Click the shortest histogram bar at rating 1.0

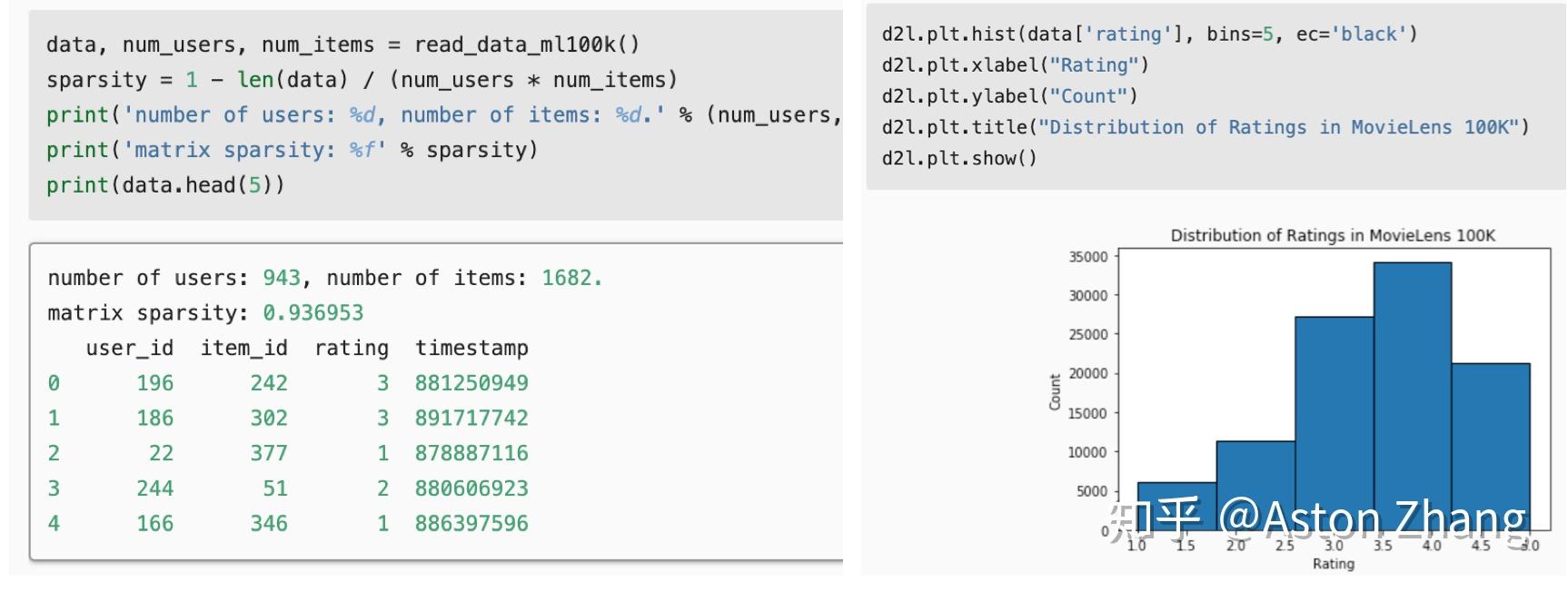point(1176,505)
